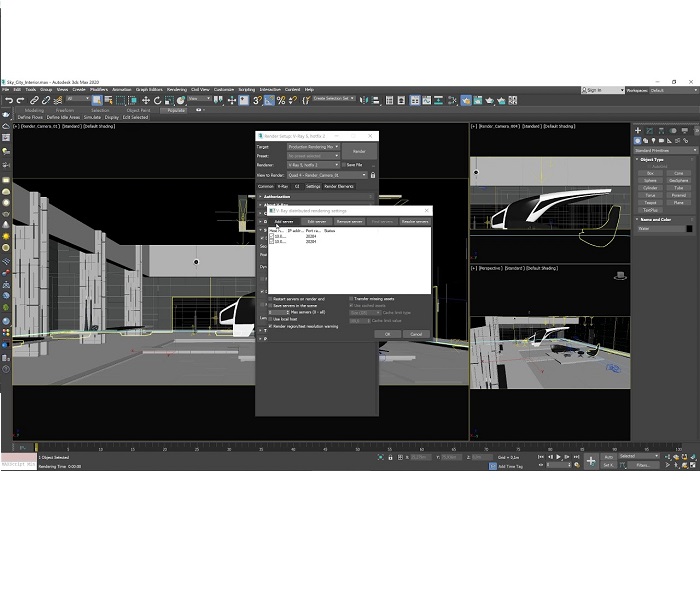The width and height of the screenshot is (700, 602).
Task: Toggle Angle Snap icon
Action: pyautogui.click(x=269, y=100)
